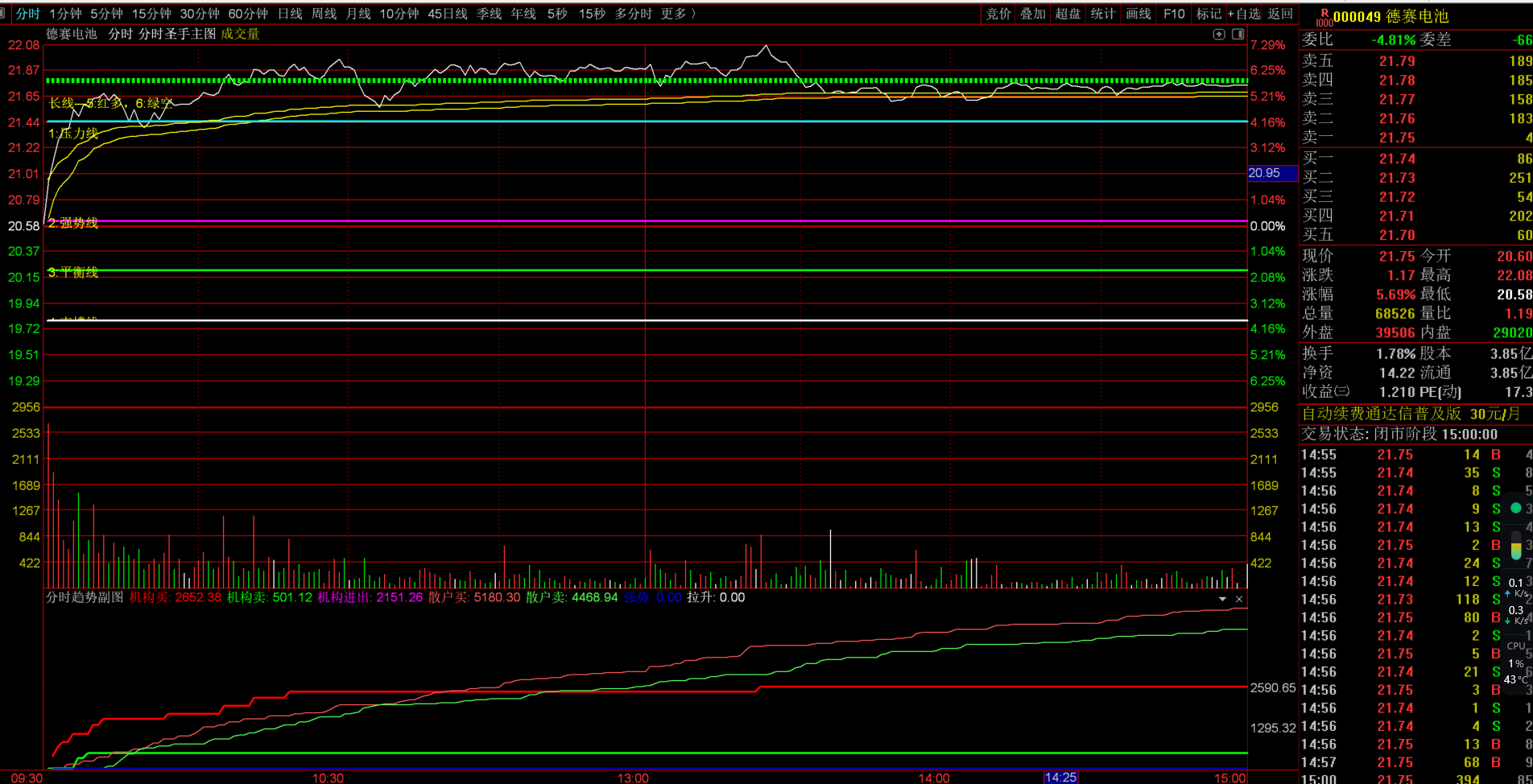Click the pop-out chart arrow icon
Viewport: 1533px width, 784px height.
coord(1219,34)
